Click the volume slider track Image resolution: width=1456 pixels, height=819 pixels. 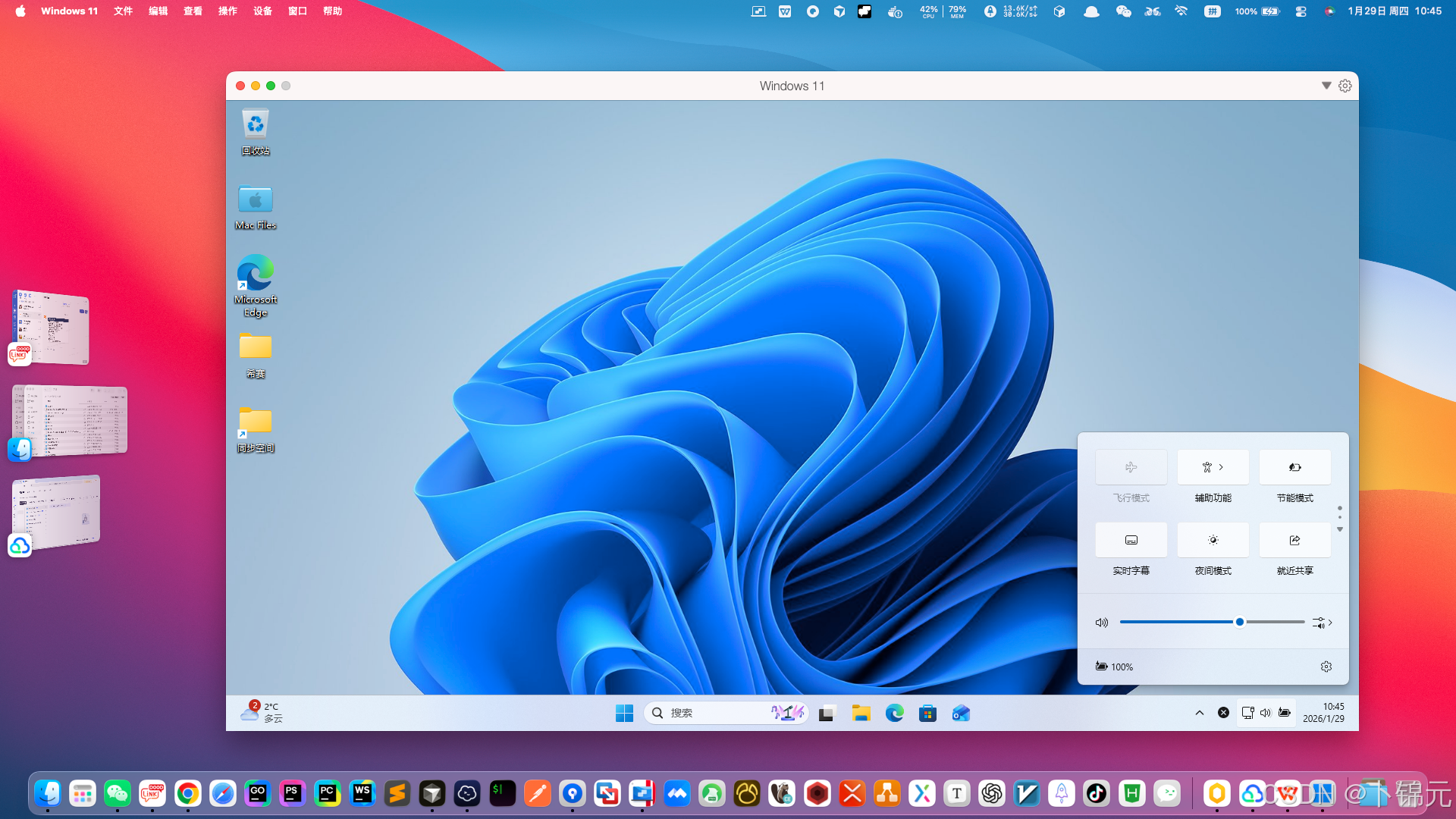click(x=1183, y=622)
